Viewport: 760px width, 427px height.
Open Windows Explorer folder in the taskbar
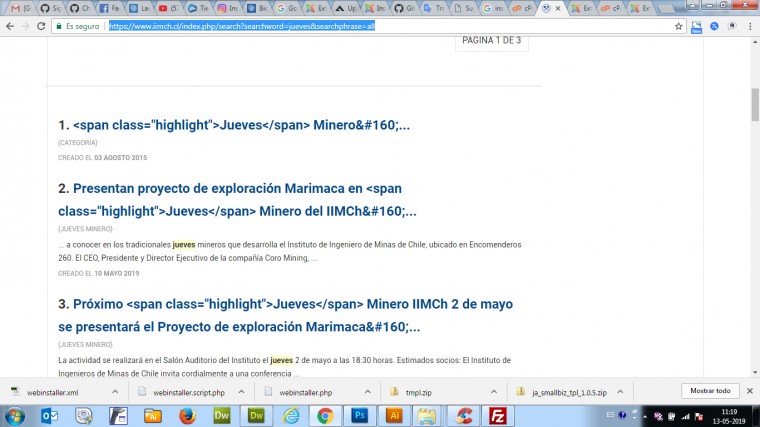427,416
